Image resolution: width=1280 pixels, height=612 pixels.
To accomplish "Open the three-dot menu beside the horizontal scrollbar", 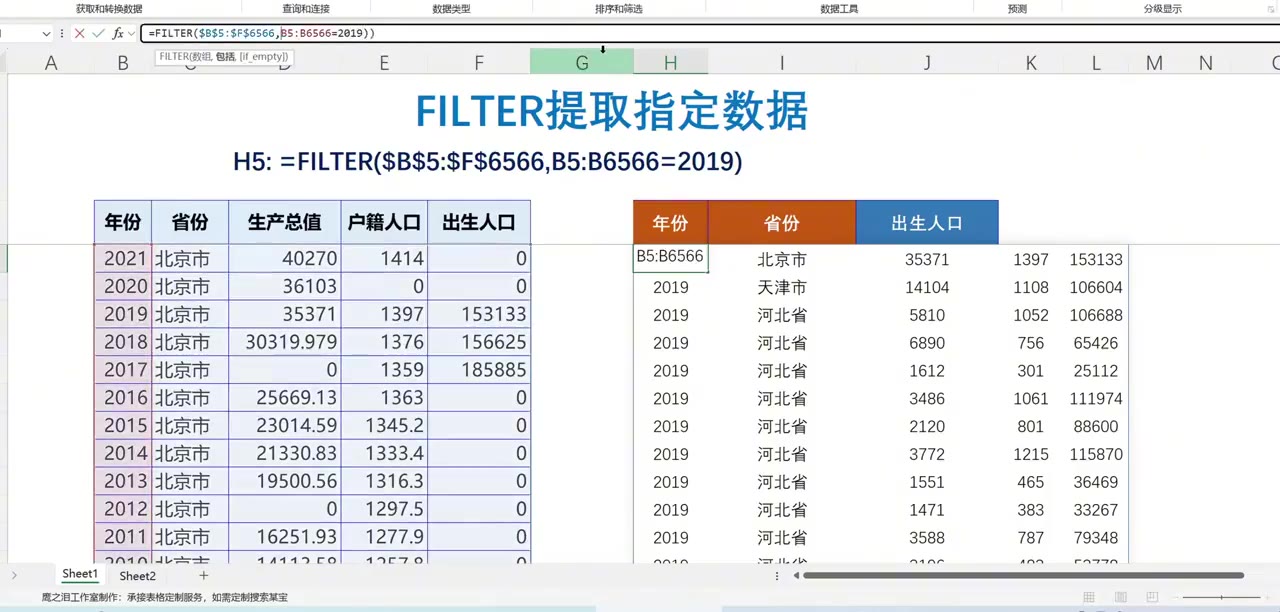I will coord(777,575).
